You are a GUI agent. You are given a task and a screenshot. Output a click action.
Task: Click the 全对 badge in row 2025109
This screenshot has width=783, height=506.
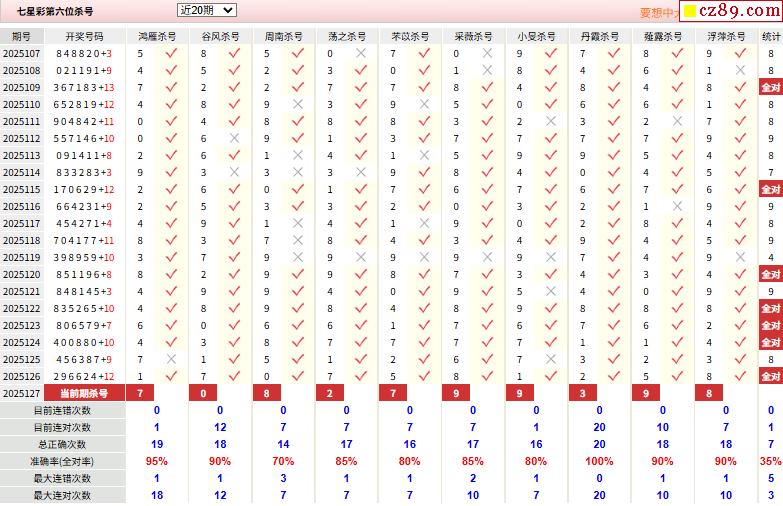coord(771,87)
